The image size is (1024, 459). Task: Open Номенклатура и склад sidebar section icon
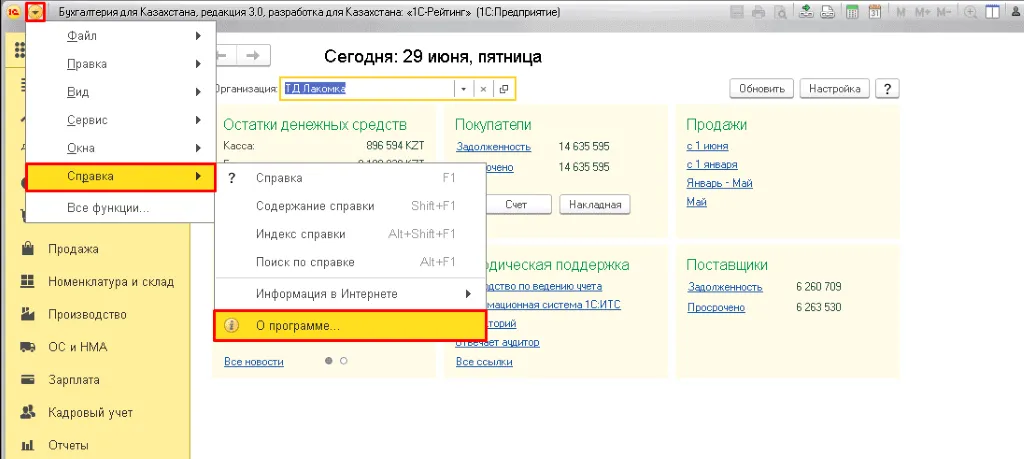[27, 281]
